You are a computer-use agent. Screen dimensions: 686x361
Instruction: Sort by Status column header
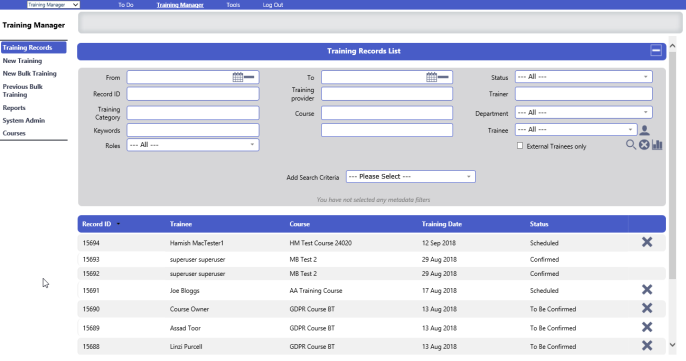(x=539, y=224)
